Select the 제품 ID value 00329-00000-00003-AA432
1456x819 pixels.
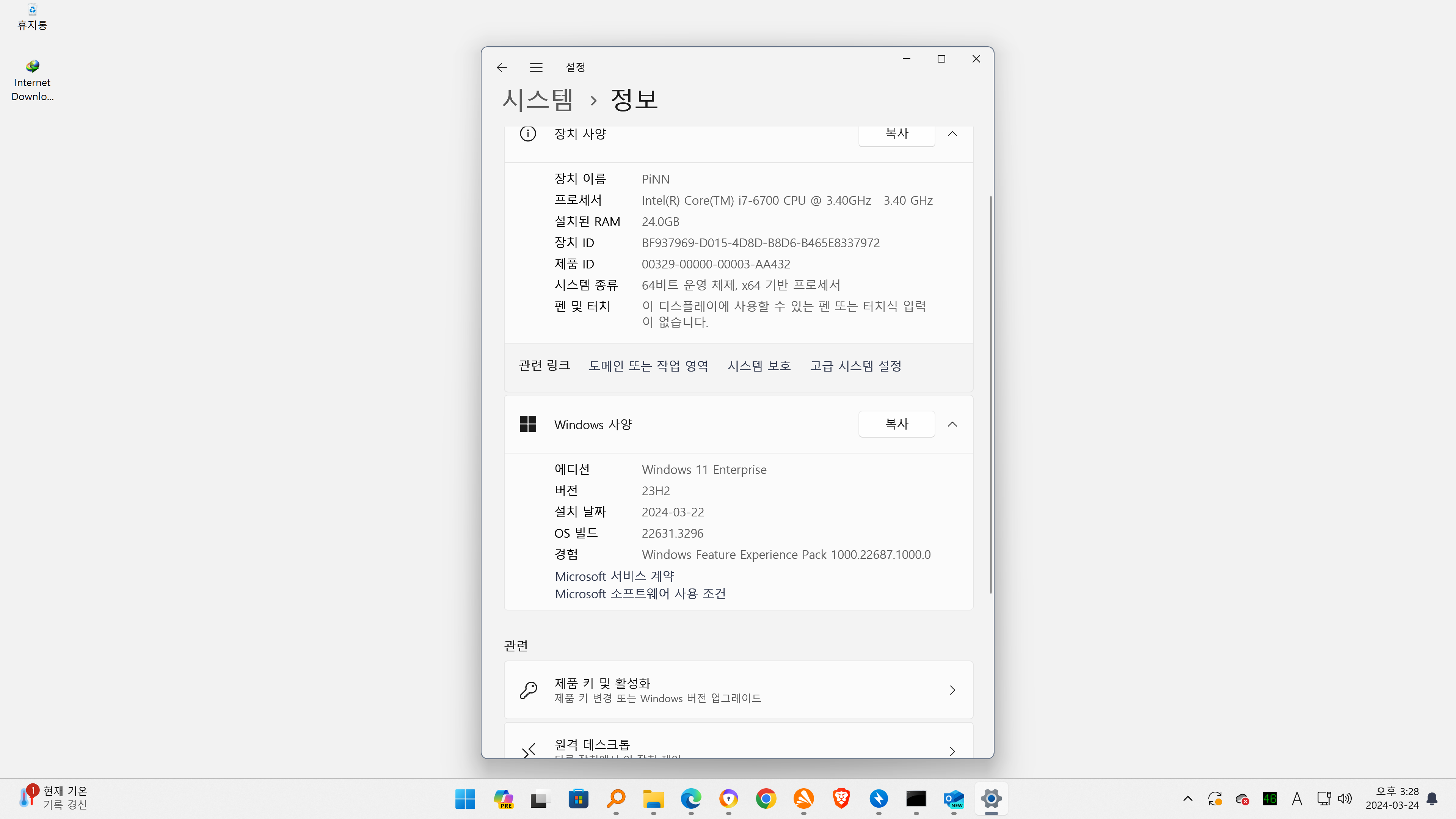[715, 264]
